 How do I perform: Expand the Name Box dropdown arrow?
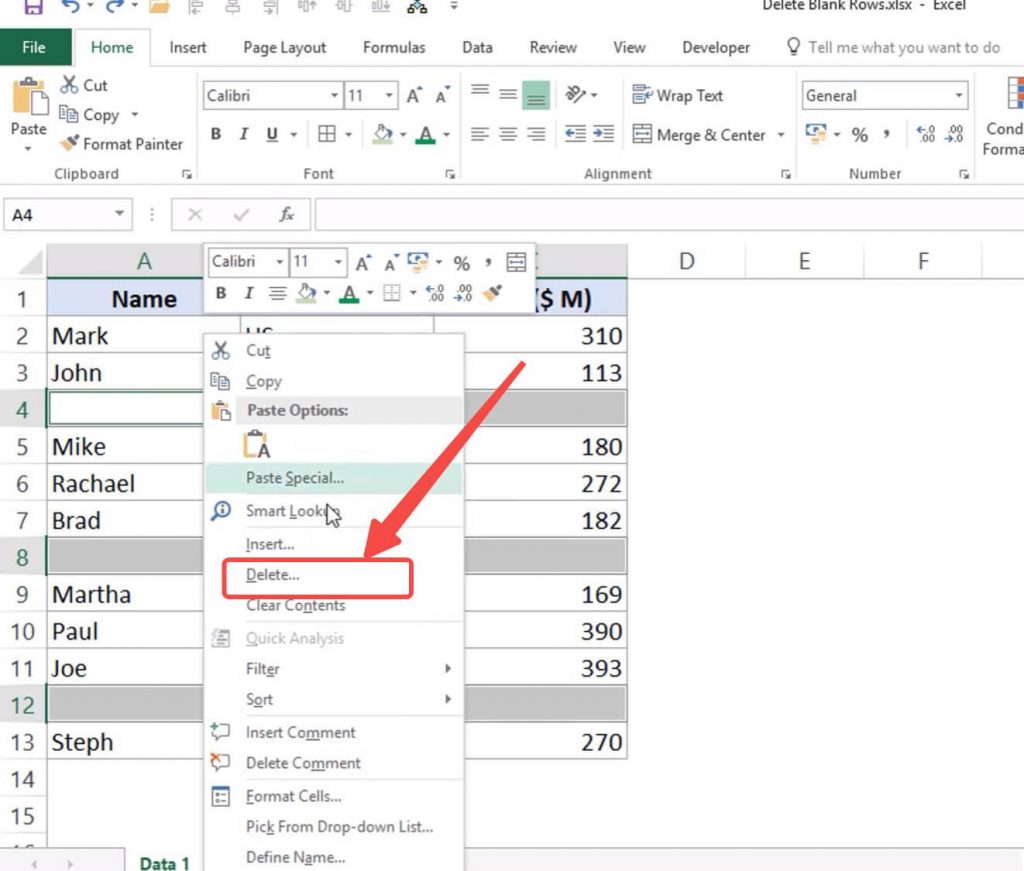[x=120, y=214]
